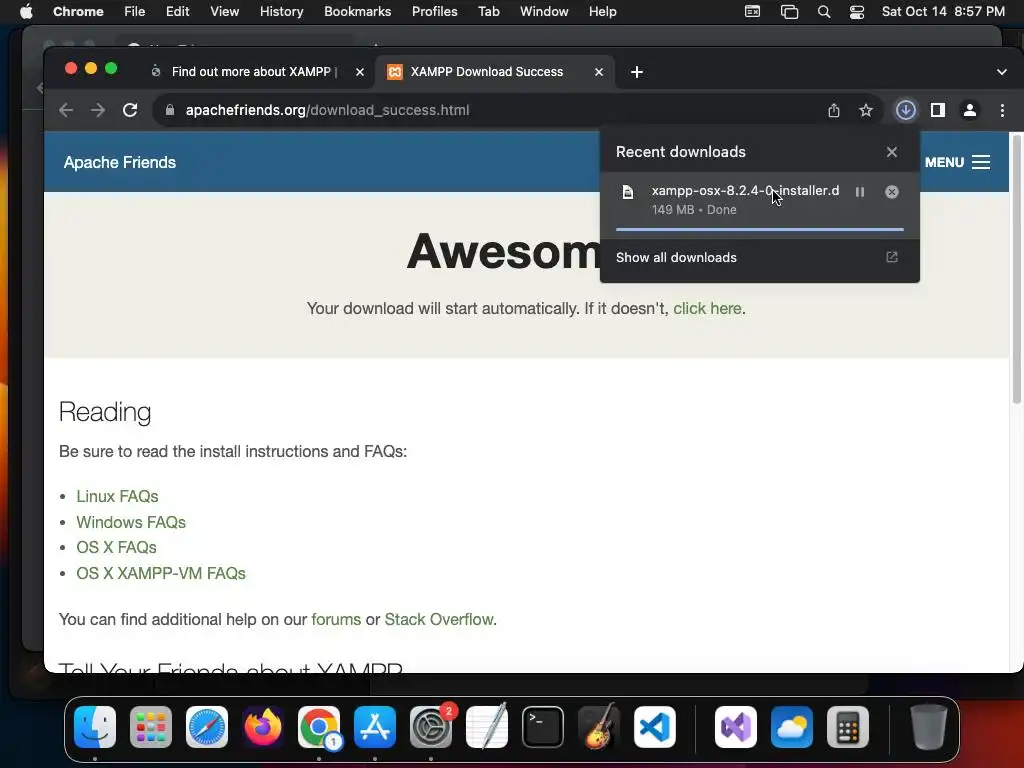The width and height of the screenshot is (1024, 768).
Task: Open the Chrome application menu
Action: [x=78, y=12]
